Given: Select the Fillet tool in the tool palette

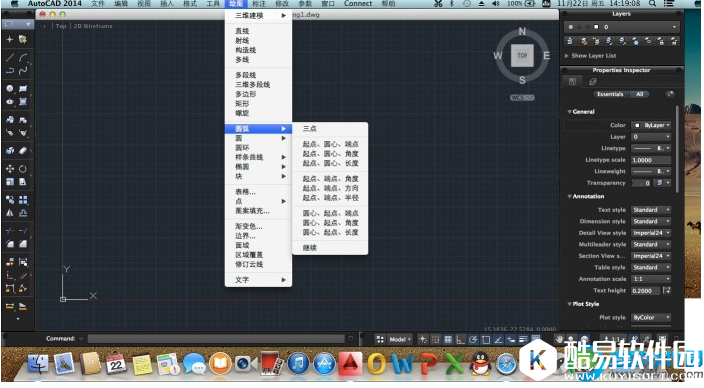Looking at the screenshot, I should click(9, 244).
